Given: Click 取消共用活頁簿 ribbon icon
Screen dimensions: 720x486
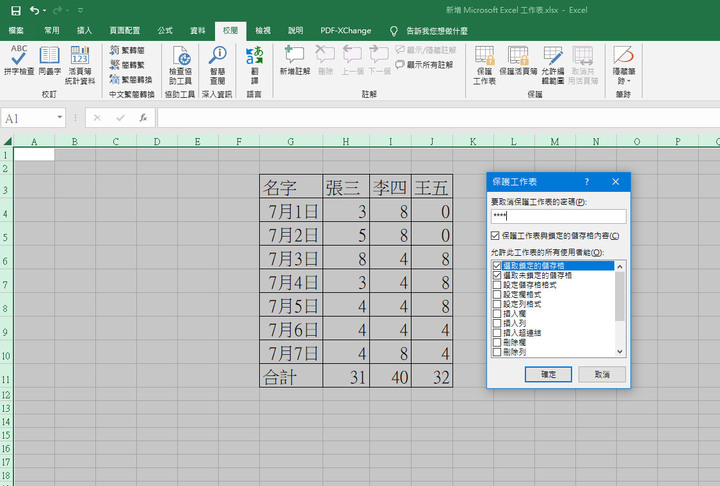Looking at the screenshot, I should click(583, 65).
